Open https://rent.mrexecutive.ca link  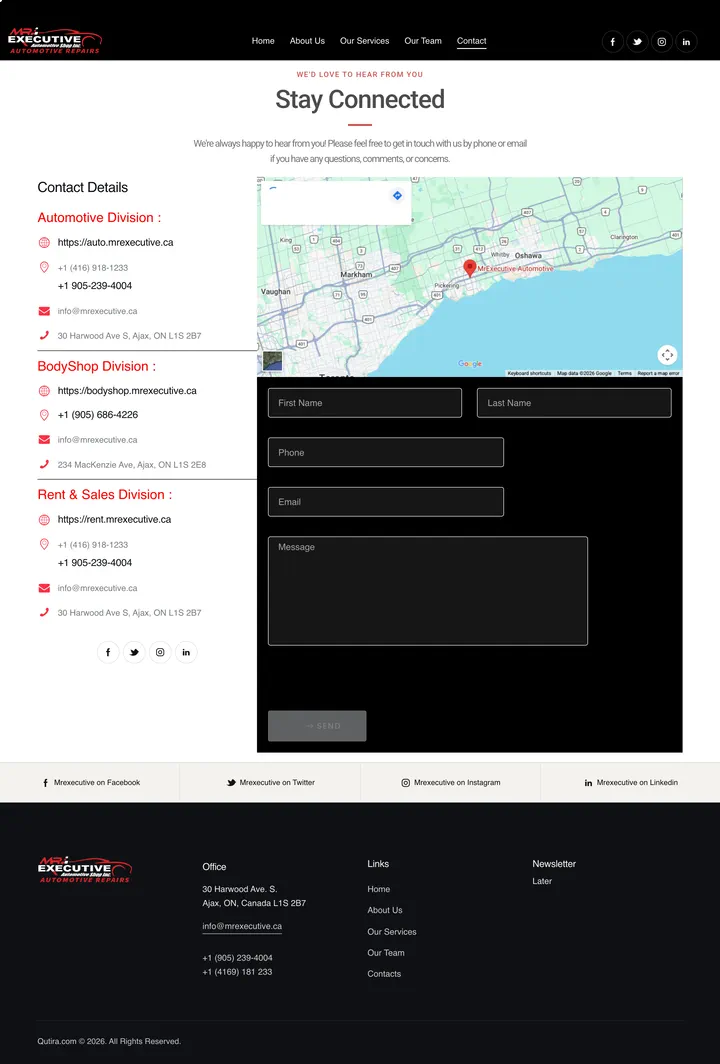(x=114, y=520)
